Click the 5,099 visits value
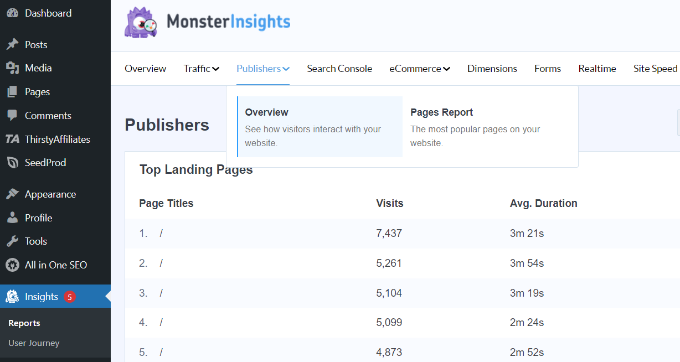680x362 pixels. pyautogui.click(x=389, y=322)
